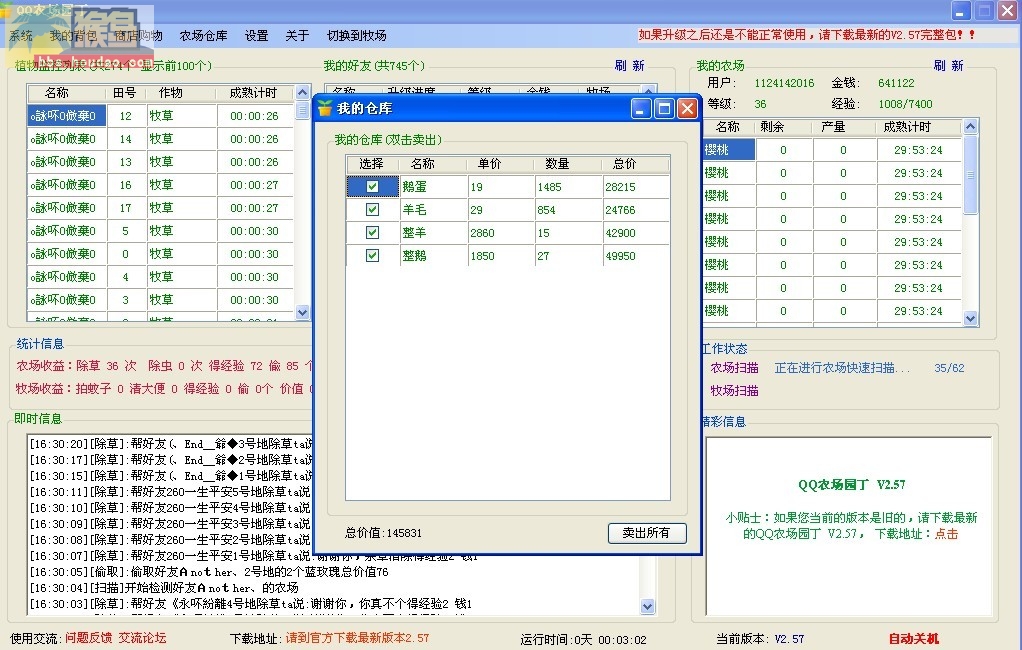The height and width of the screenshot is (650, 1022).
Task: Click the 点击 download link in 精彩信息
Action: 946,534
